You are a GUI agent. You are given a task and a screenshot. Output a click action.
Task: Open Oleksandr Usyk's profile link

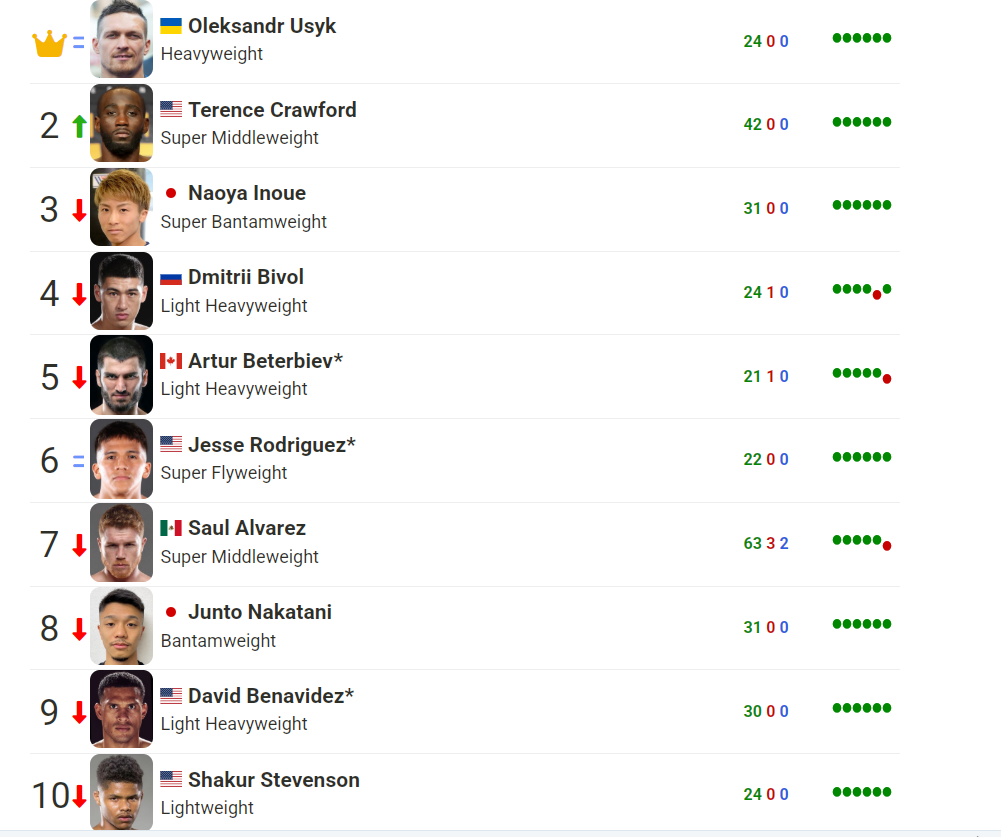click(x=261, y=26)
